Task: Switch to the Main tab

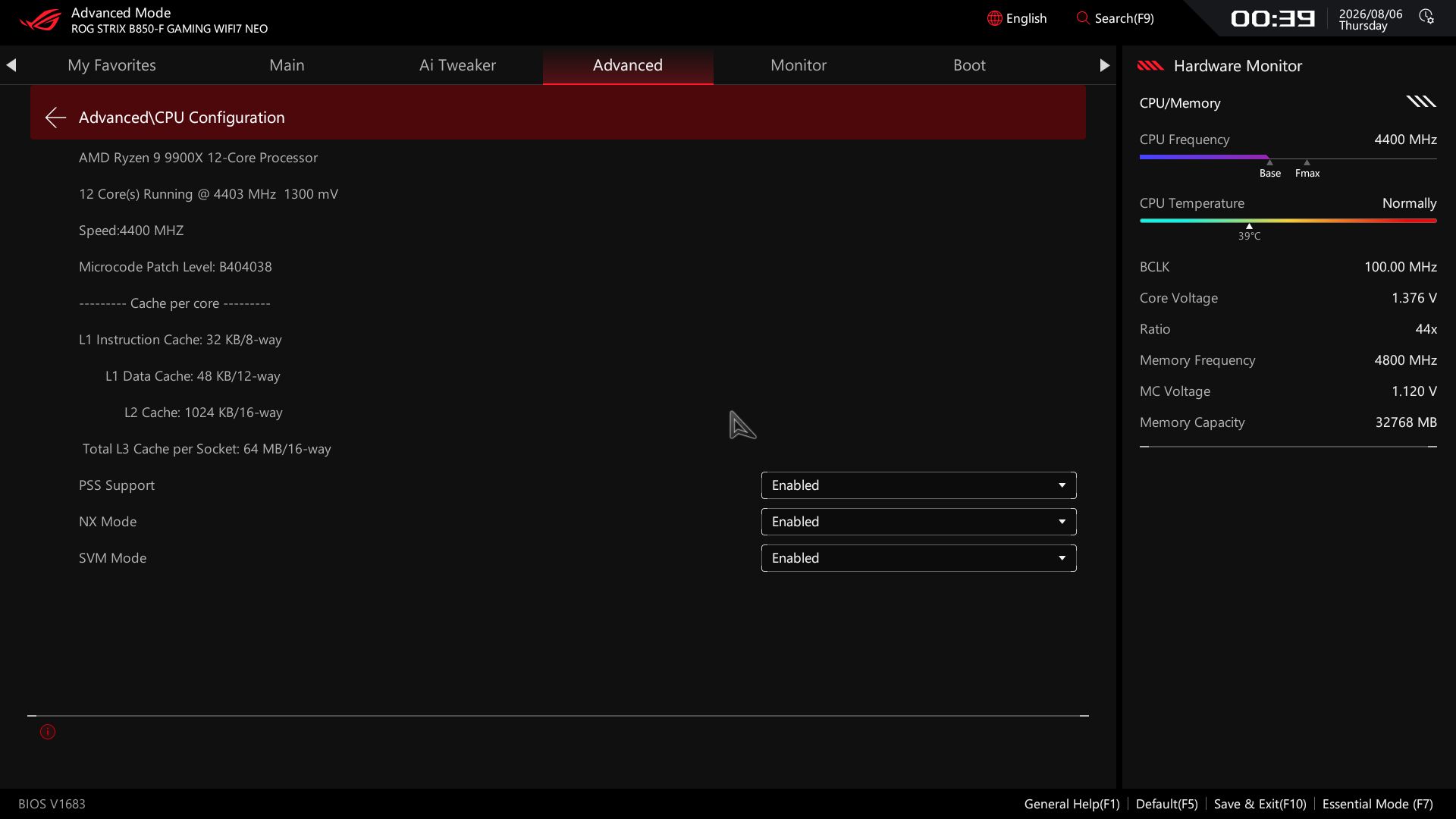Action: [287, 65]
